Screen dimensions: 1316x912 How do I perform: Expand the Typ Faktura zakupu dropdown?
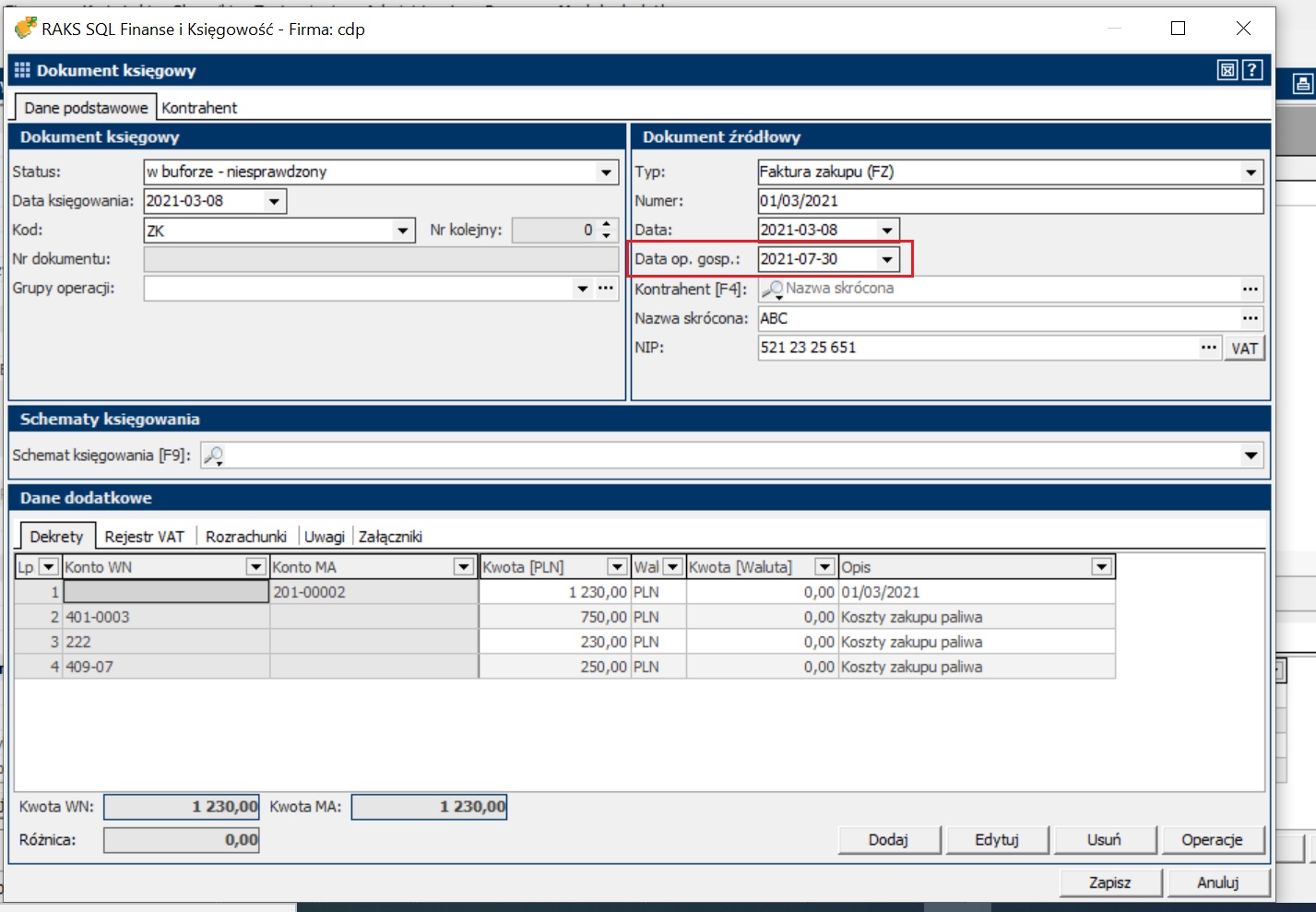1251,172
